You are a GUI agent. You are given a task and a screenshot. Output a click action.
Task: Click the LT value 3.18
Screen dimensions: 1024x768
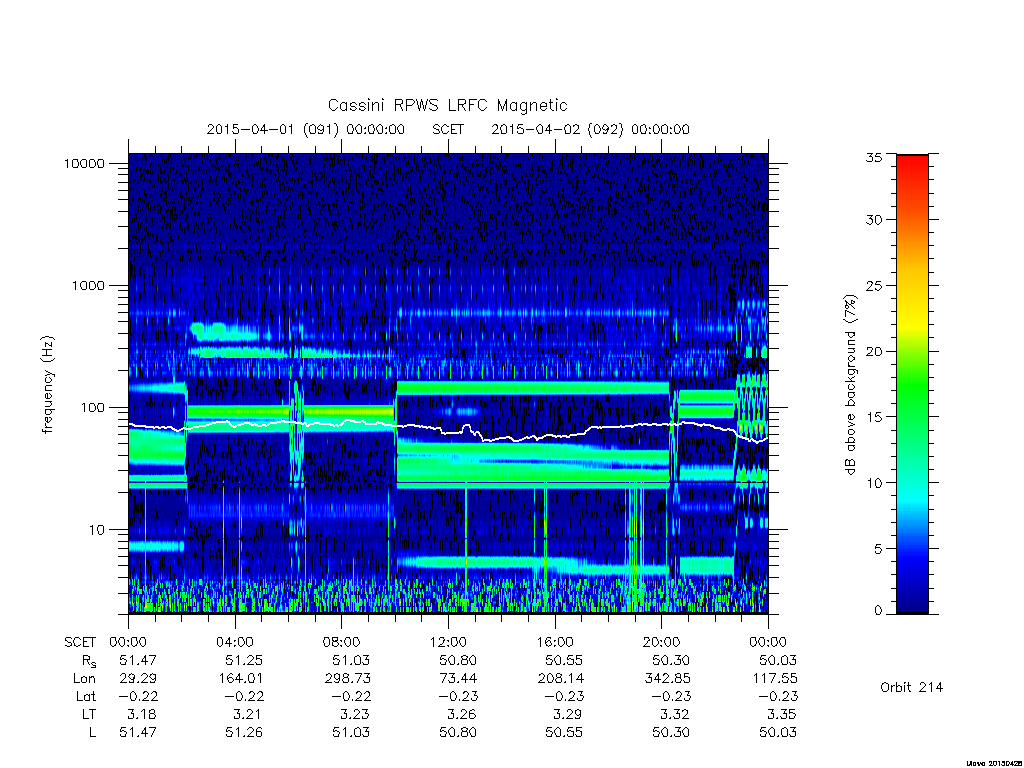click(x=142, y=714)
